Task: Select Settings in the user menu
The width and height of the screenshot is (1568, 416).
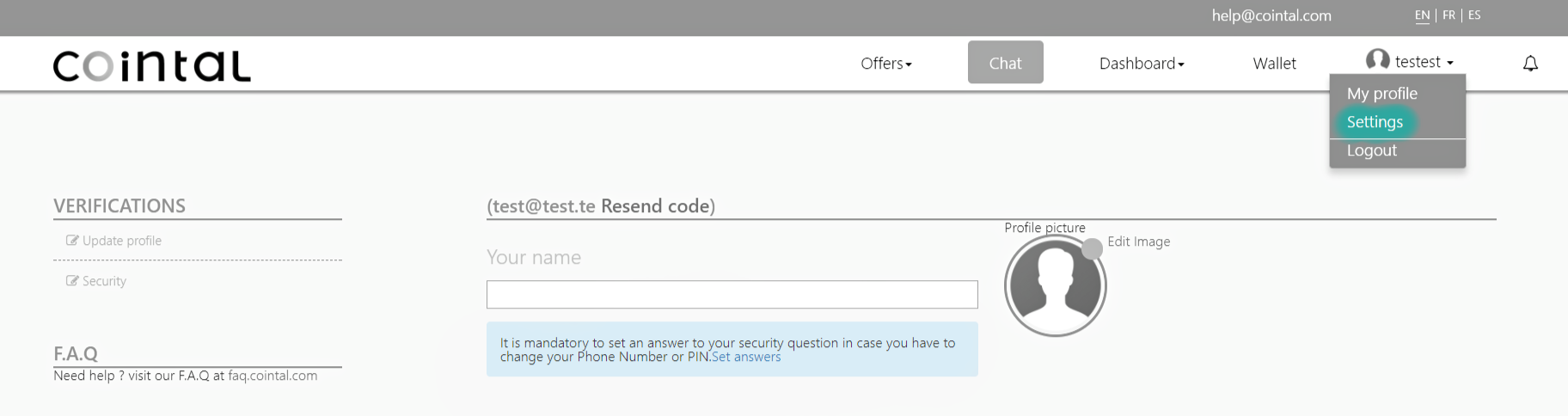Action: [1375, 122]
